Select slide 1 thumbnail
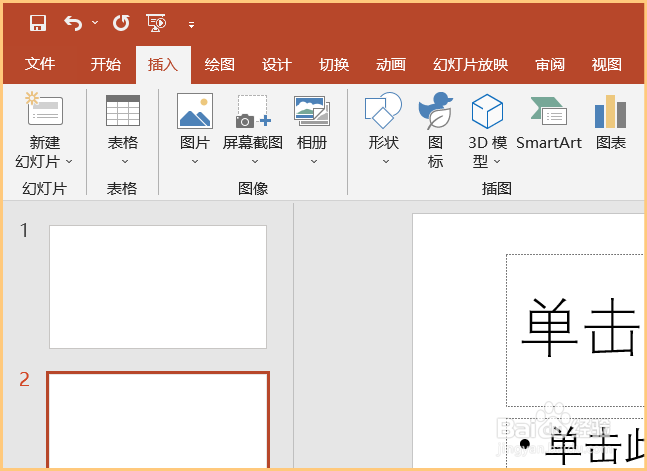The height and width of the screenshot is (471, 647). click(x=158, y=287)
